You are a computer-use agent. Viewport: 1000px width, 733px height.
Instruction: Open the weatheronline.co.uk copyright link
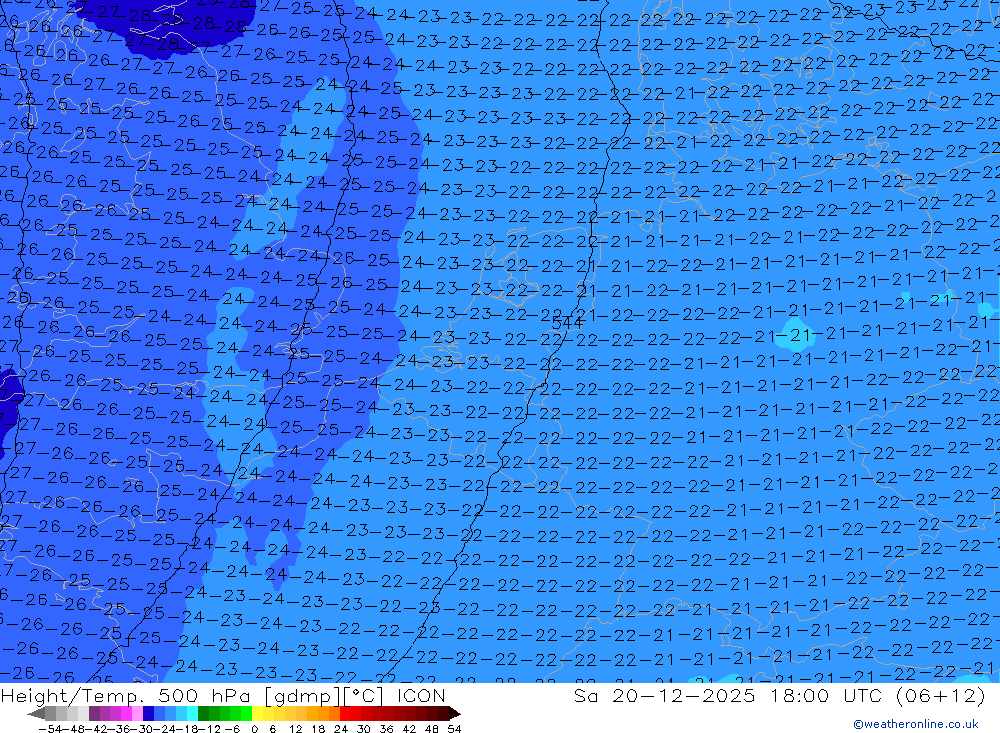coord(916,724)
